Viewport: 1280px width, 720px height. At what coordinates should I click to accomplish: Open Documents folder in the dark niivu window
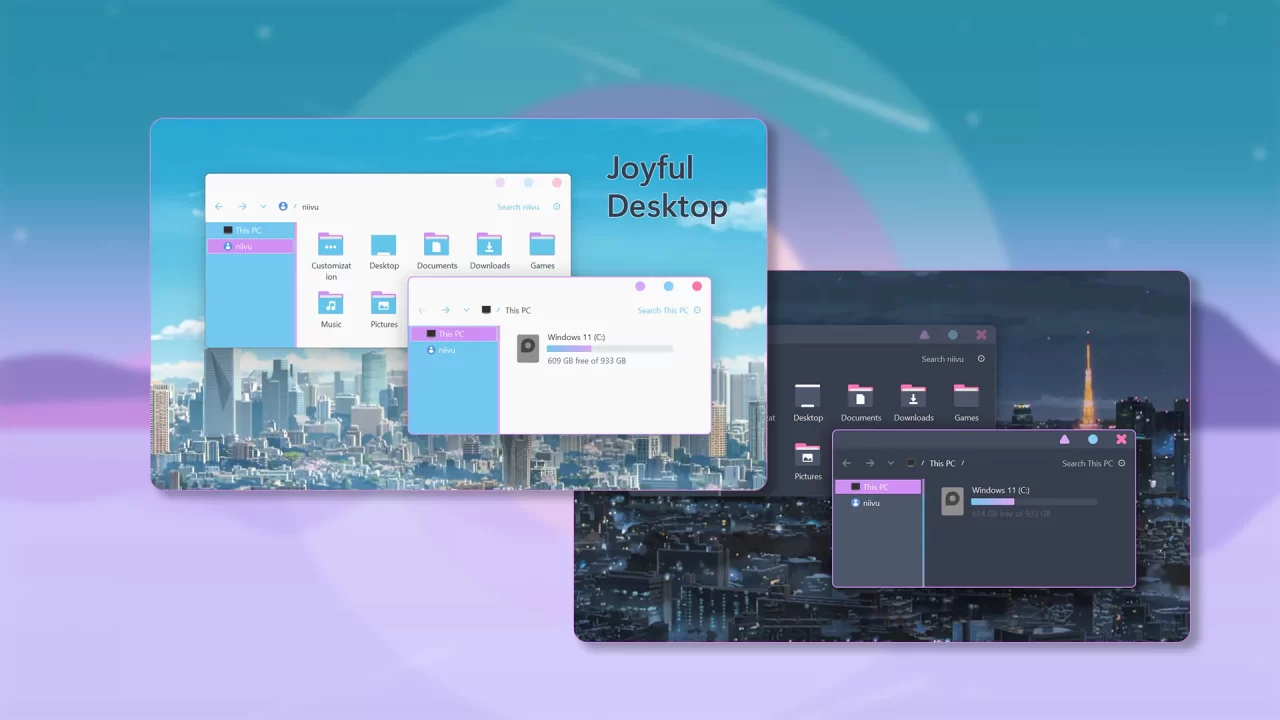pos(861,403)
